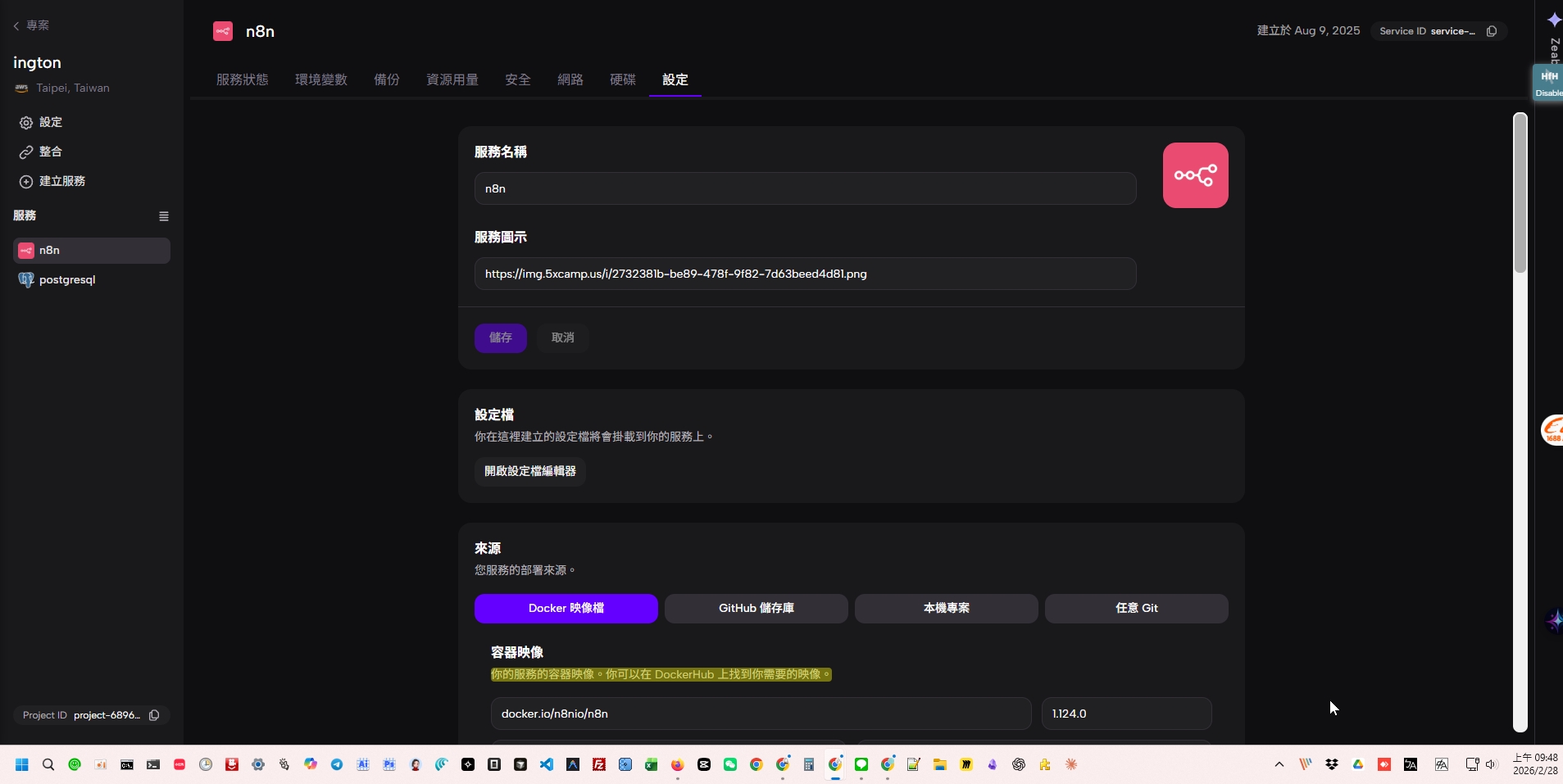Switch to the 環境變數 tab

[321, 79]
